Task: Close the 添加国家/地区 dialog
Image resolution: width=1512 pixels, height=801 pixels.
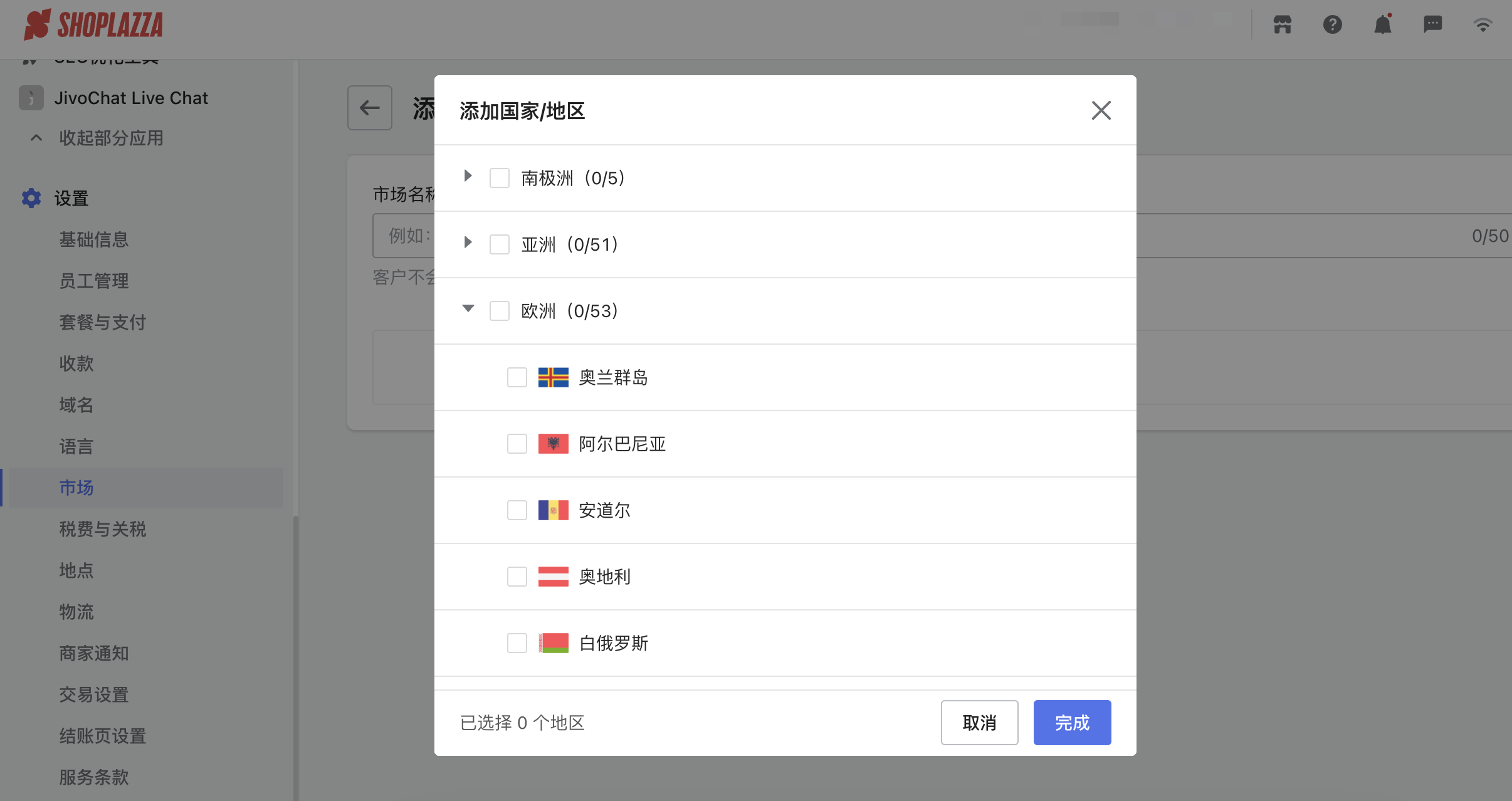Action: point(1101,110)
